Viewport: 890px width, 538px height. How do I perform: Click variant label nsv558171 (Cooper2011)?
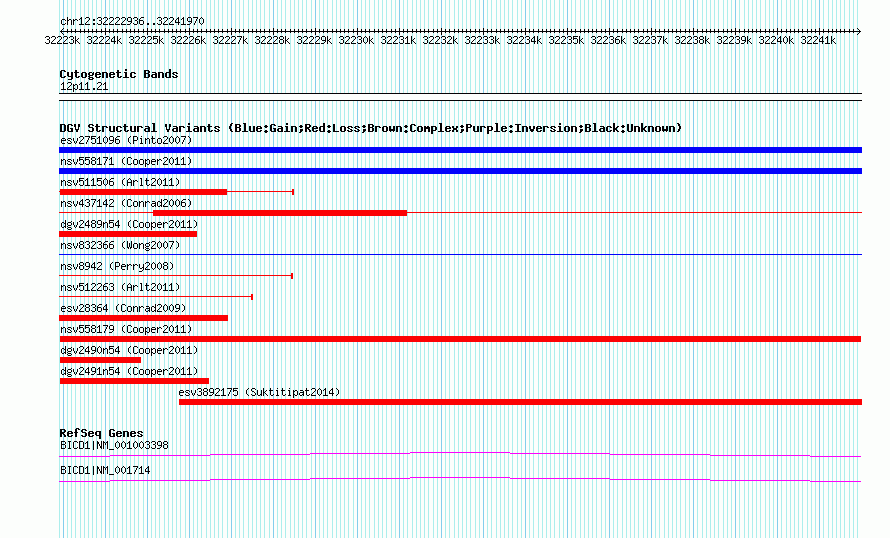coord(126,161)
